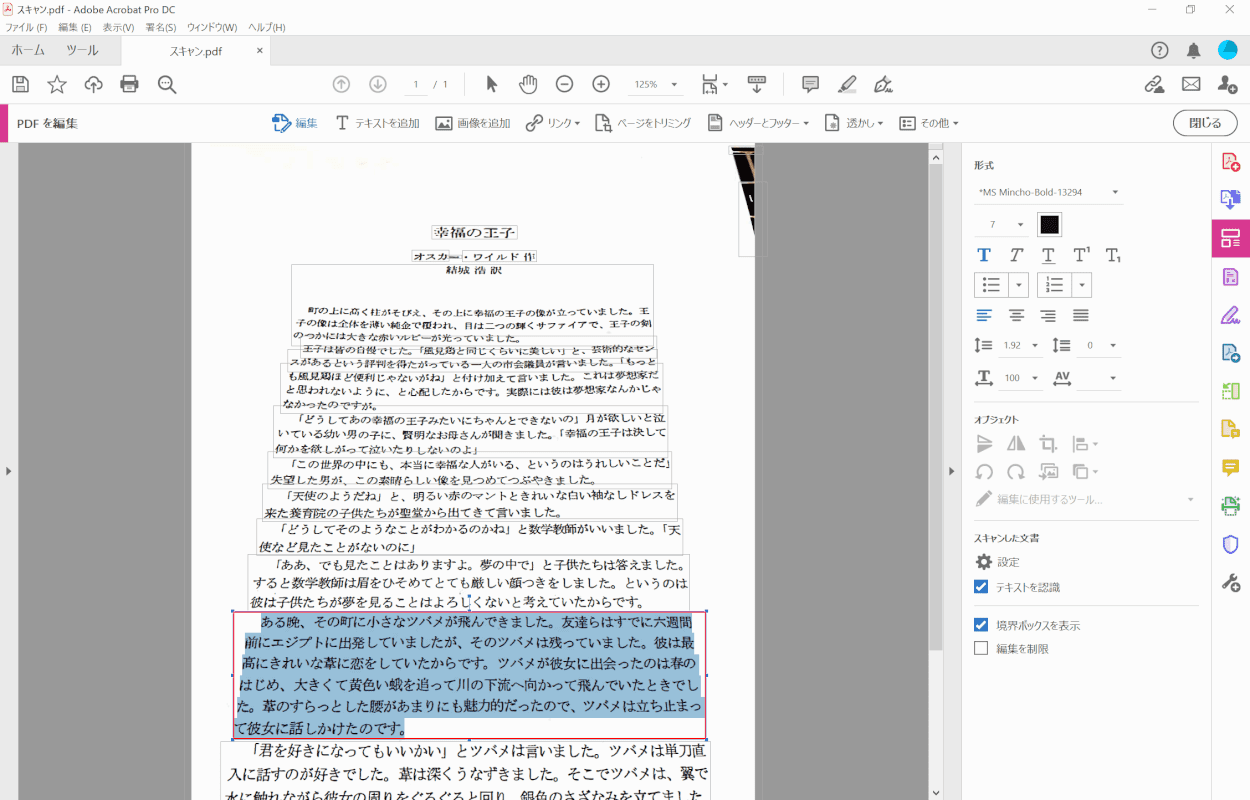The image size is (1250, 800).
Task: Open ヘッダーとフッター menu button
Action: pos(758,123)
